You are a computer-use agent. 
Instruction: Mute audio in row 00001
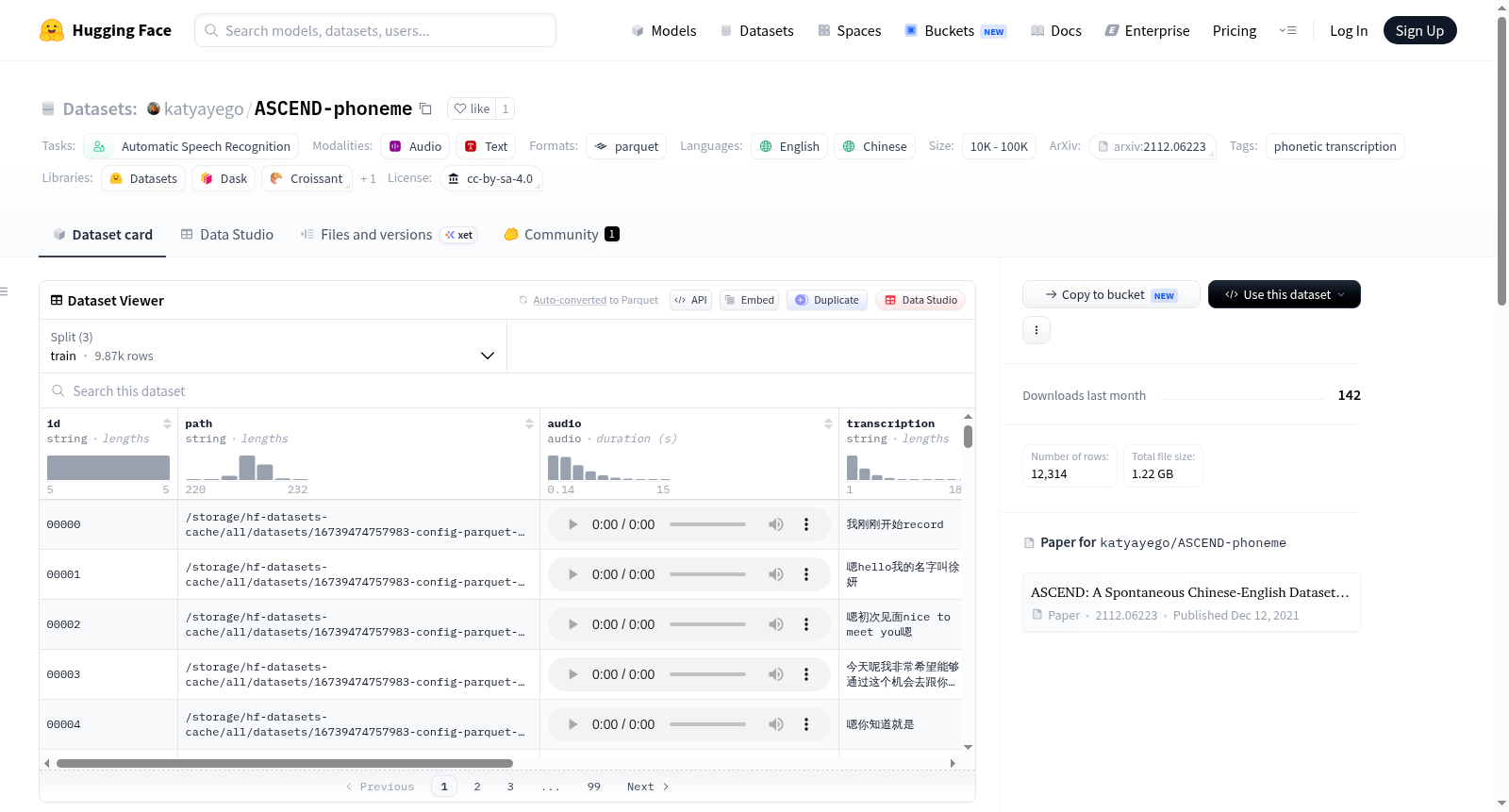[x=775, y=574]
